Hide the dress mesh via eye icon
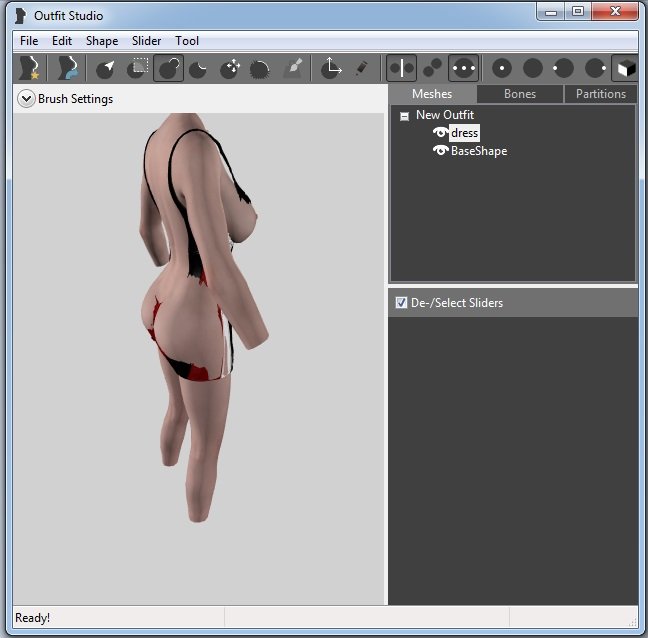 pos(440,133)
